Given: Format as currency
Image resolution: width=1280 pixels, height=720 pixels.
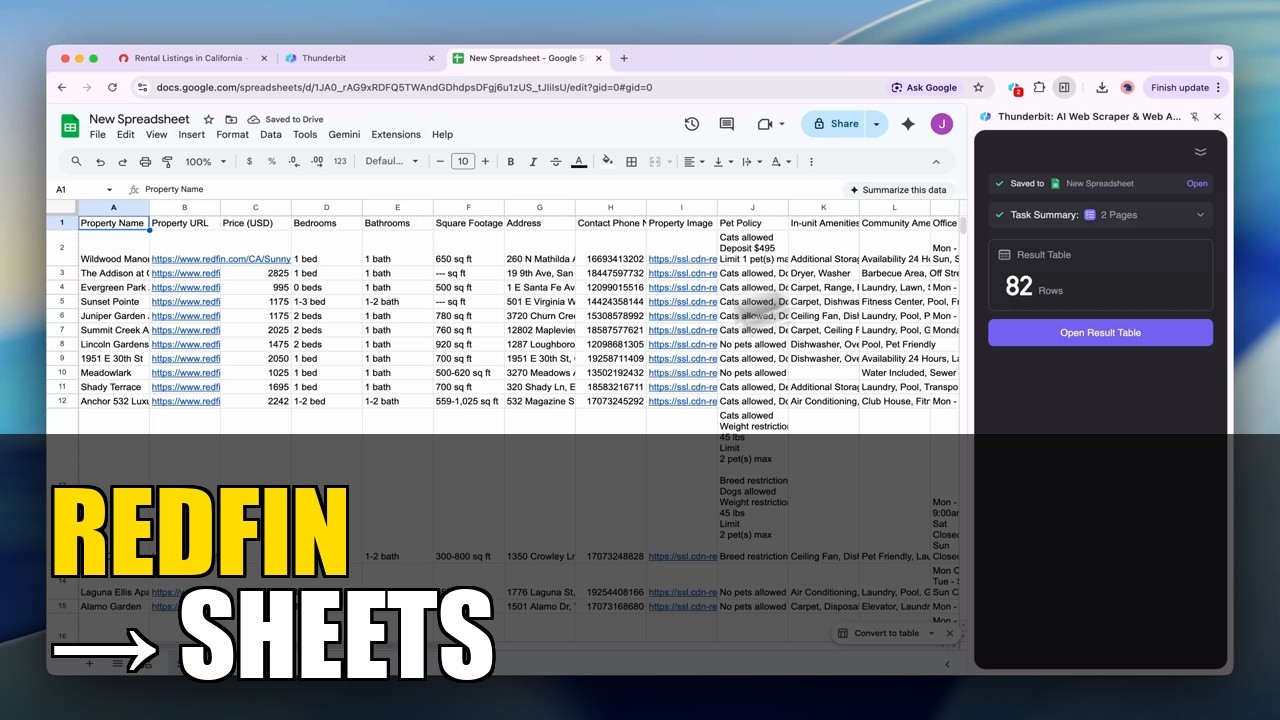Looking at the screenshot, I should (x=249, y=161).
